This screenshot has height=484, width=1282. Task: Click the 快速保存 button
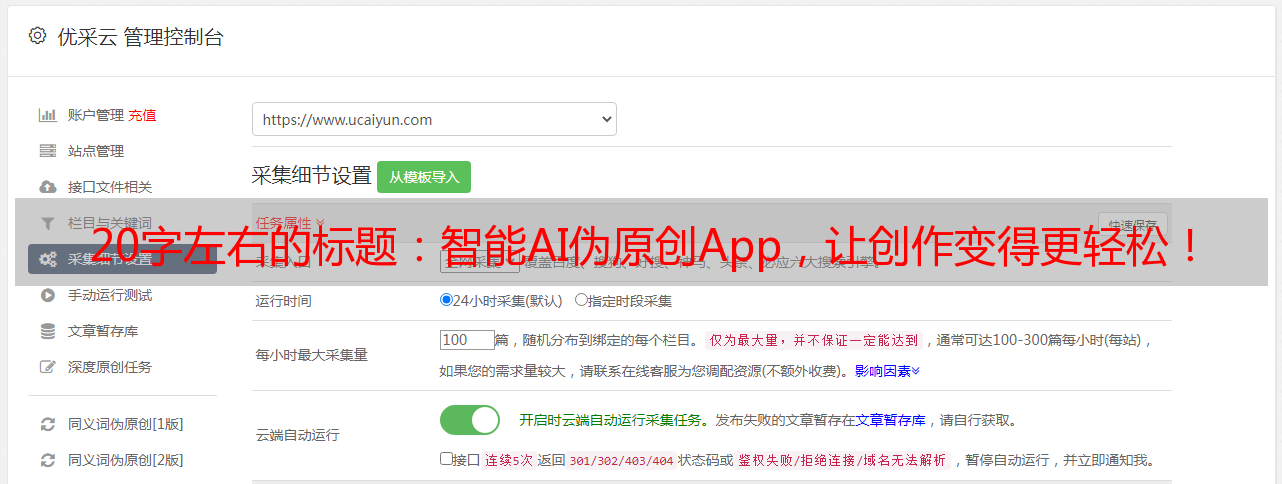tap(1132, 224)
